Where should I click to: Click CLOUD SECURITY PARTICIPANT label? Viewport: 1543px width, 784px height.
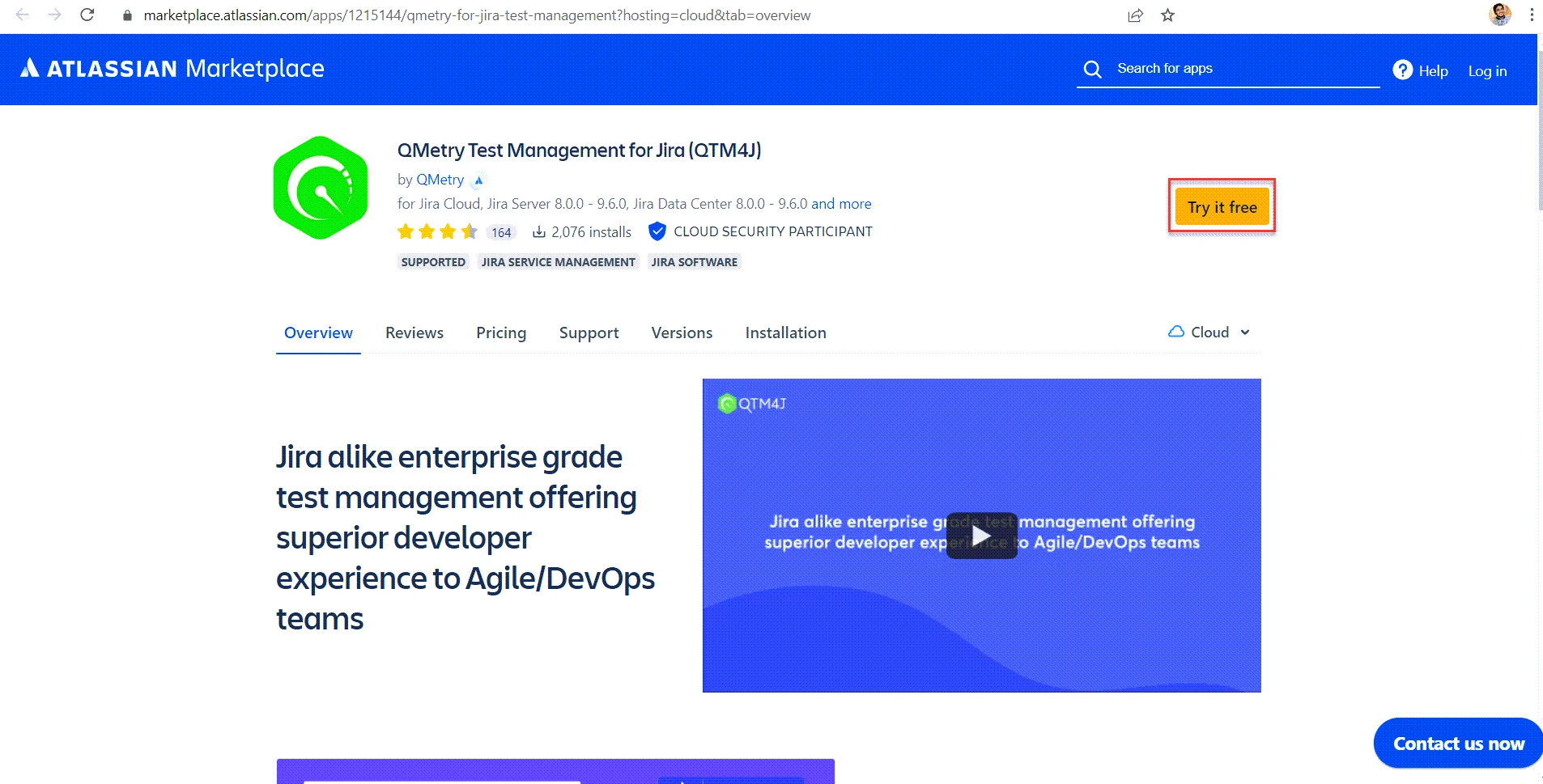pyautogui.click(x=773, y=232)
